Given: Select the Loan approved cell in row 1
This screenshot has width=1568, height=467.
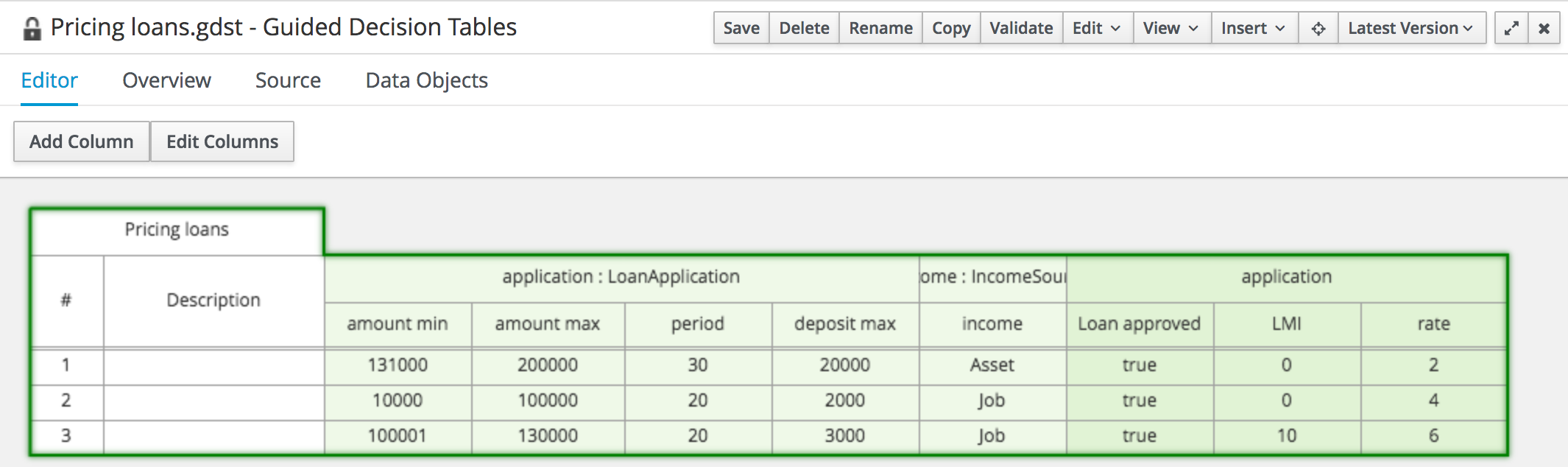Looking at the screenshot, I should click(1139, 365).
